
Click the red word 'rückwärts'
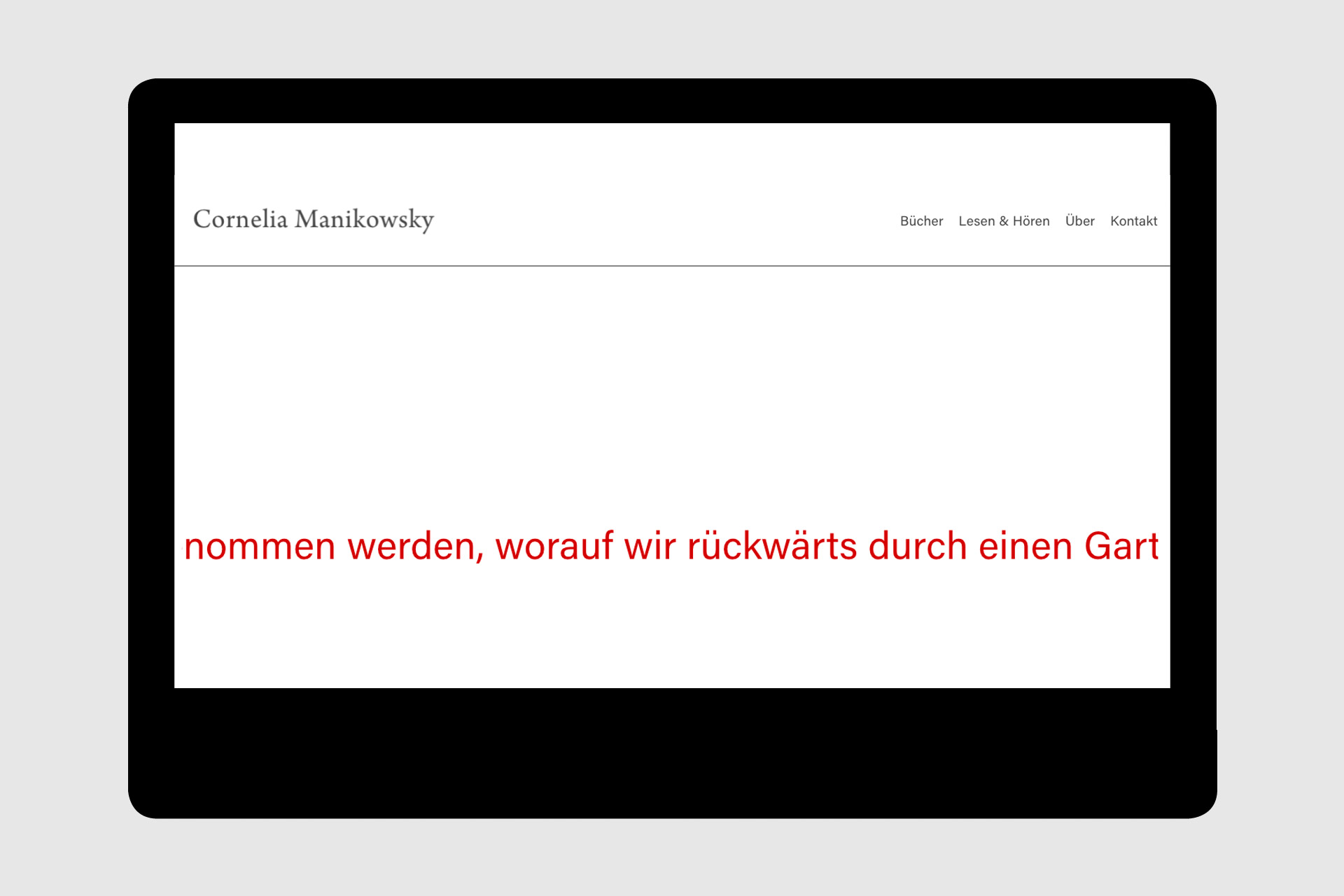pos(772,547)
